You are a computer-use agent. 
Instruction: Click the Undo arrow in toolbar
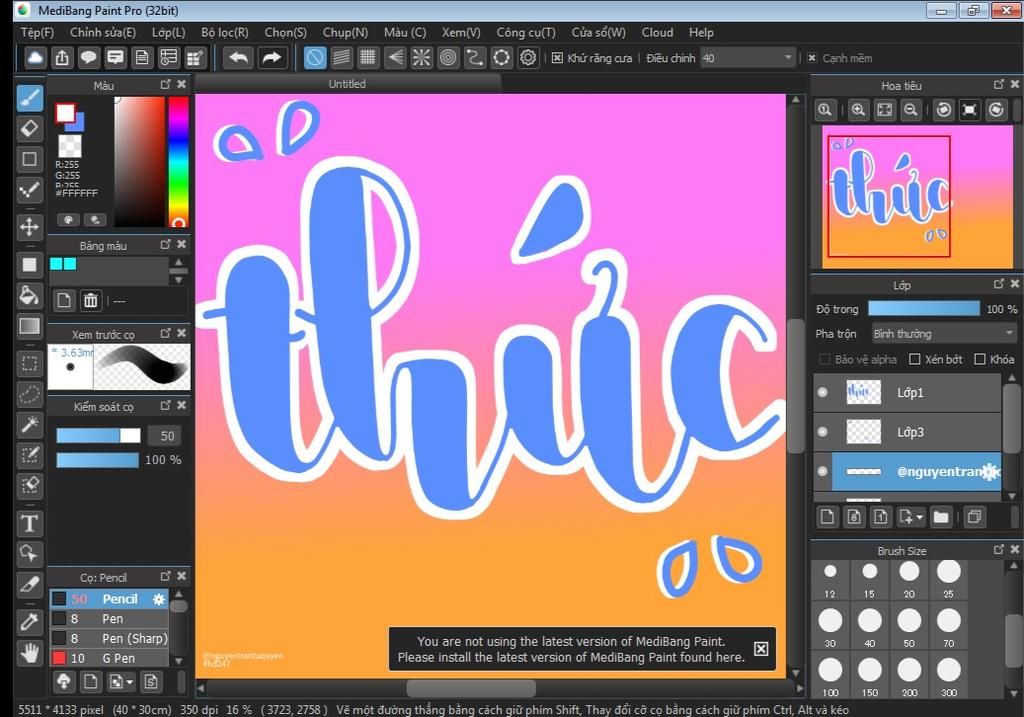238,58
